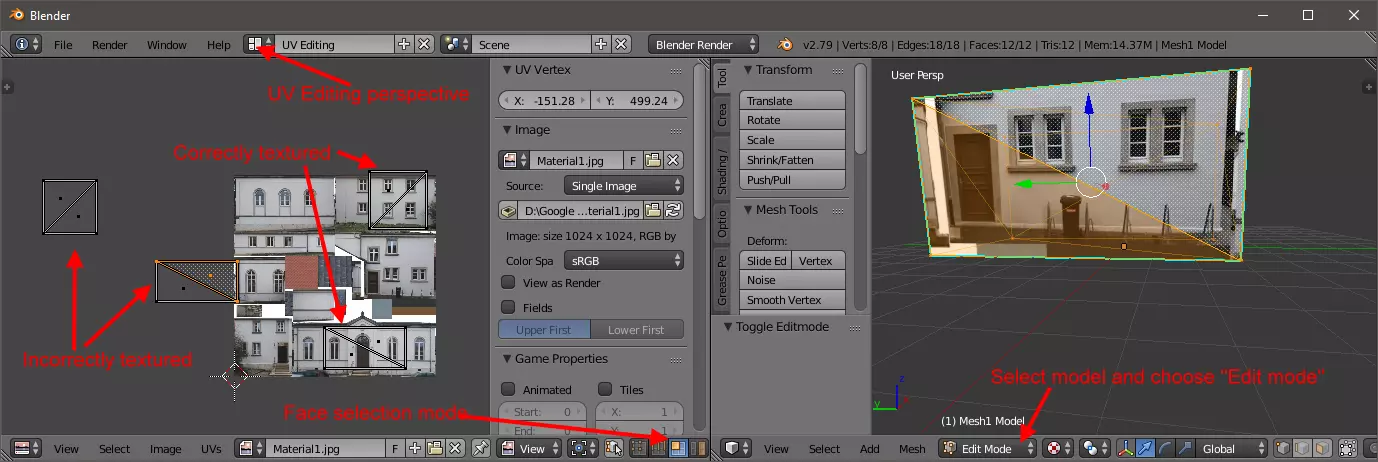The image size is (1378, 462).
Task: Toggle UV sync selection icon
Action: point(612,449)
